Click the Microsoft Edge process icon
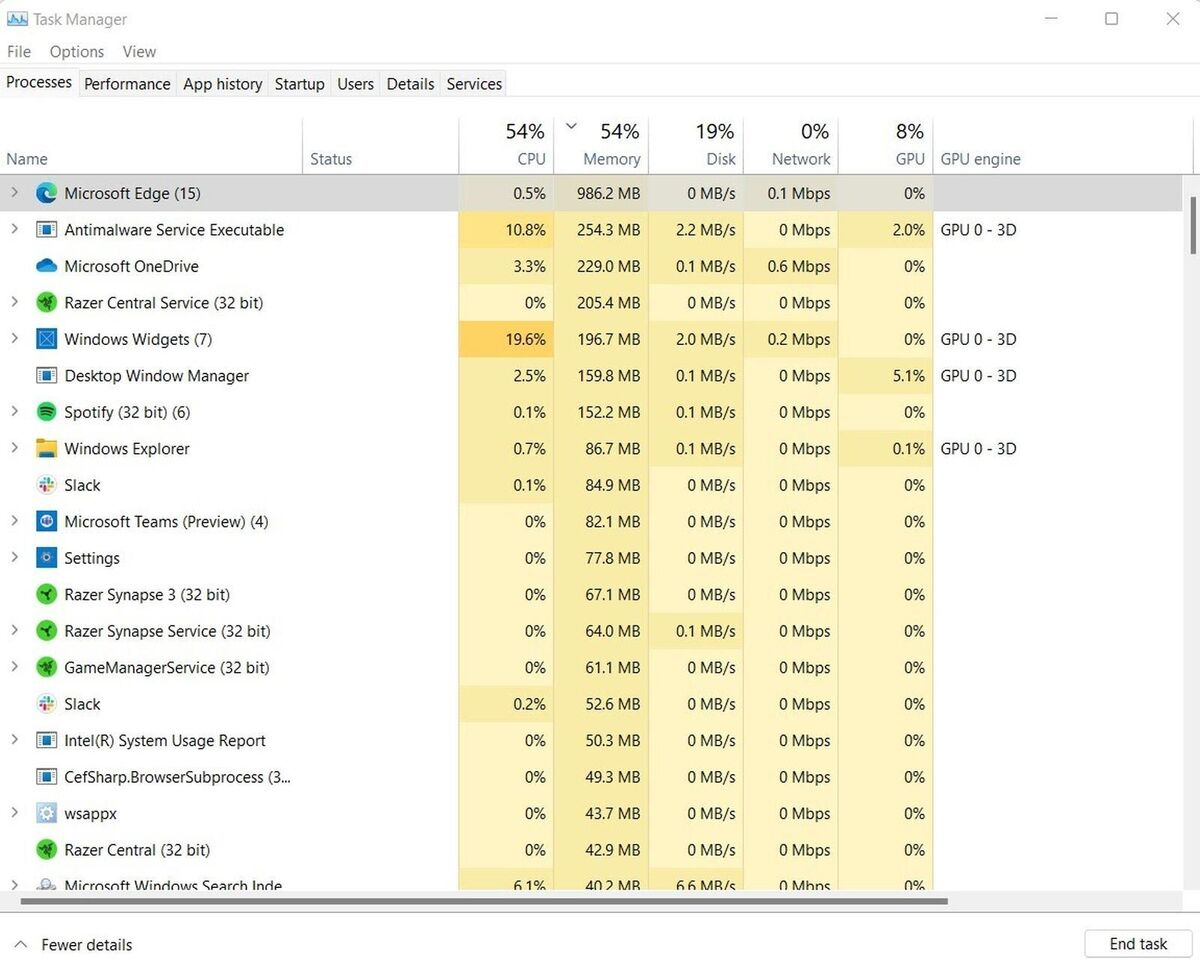 (x=46, y=193)
